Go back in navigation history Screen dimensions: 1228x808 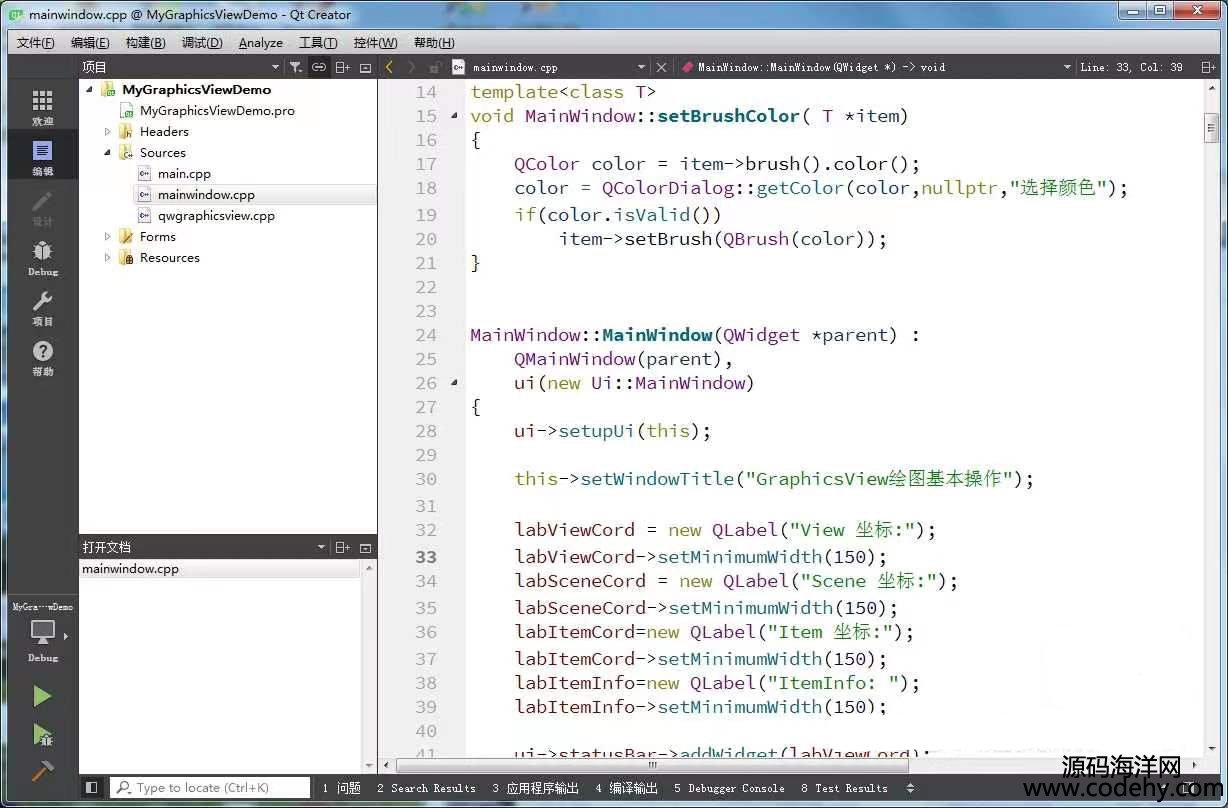389,67
